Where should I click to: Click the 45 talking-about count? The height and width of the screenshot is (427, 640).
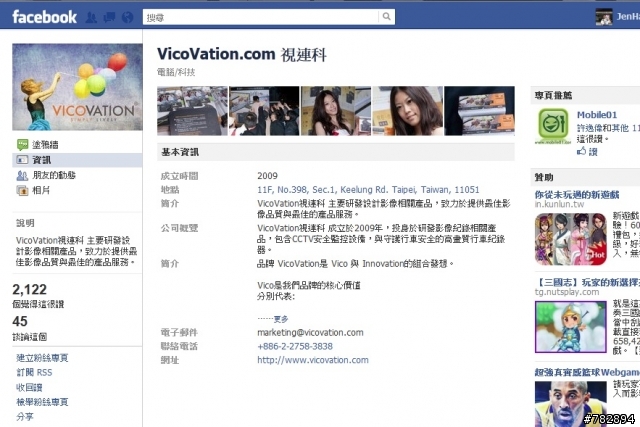pyautogui.click(x=20, y=321)
